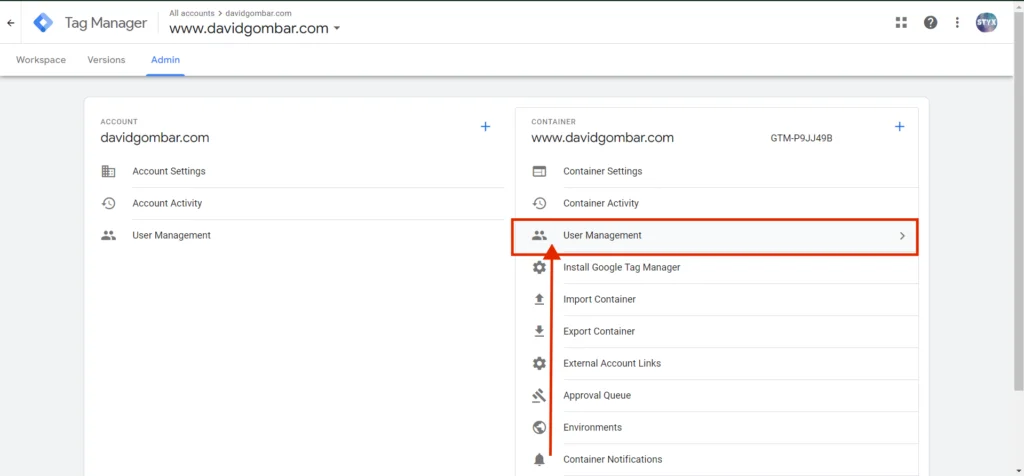Image resolution: width=1024 pixels, height=476 pixels.
Task: Switch to the Workspace tab
Action: coord(40,59)
